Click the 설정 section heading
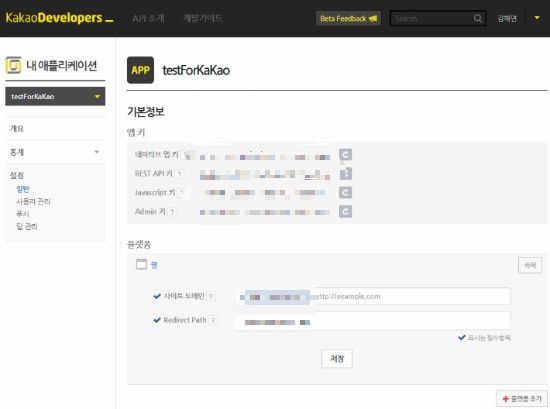Viewport: 550px width, 409px height. [x=17, y=175]
